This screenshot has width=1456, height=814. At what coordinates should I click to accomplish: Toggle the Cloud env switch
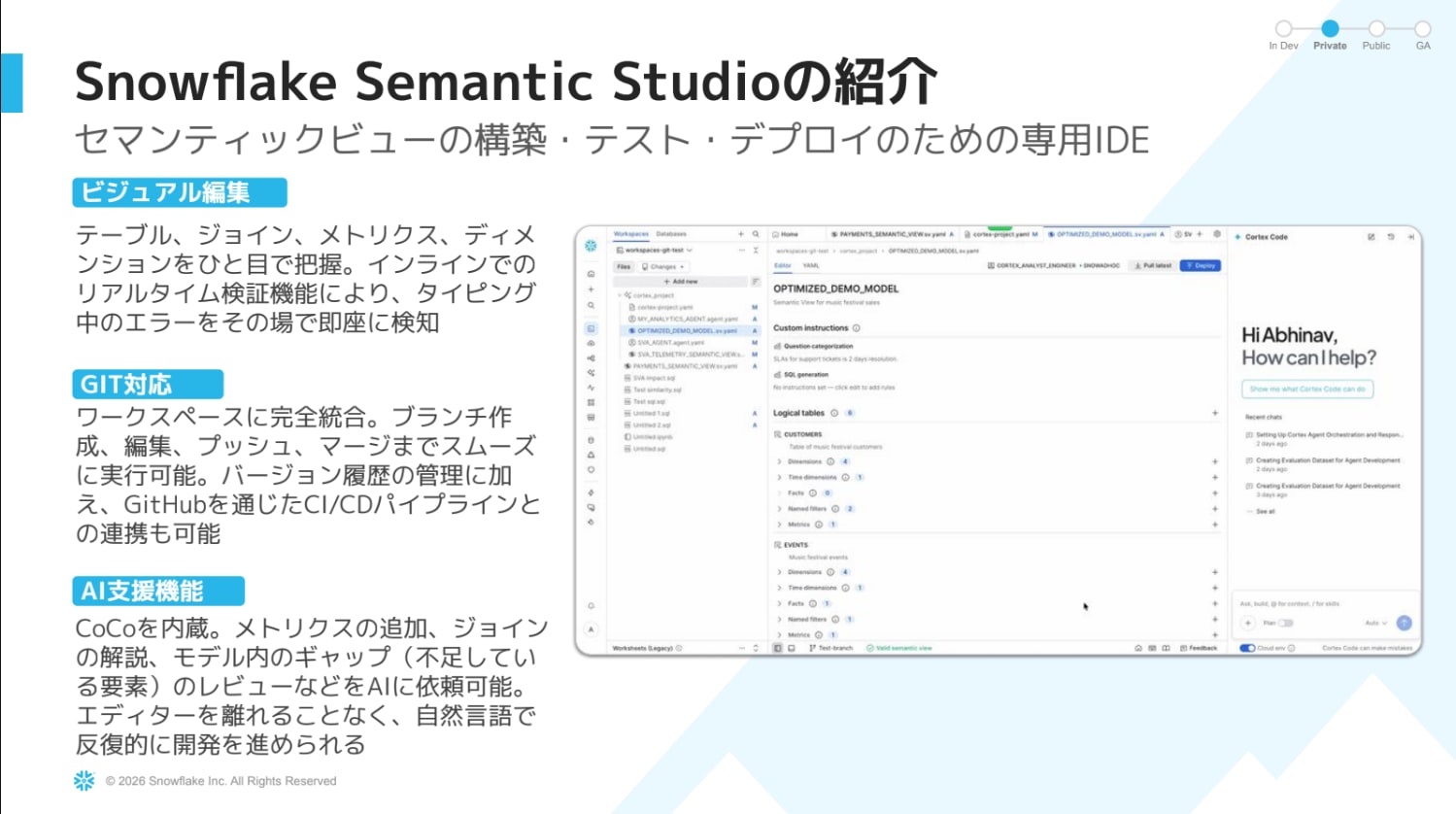point(1247,648)
